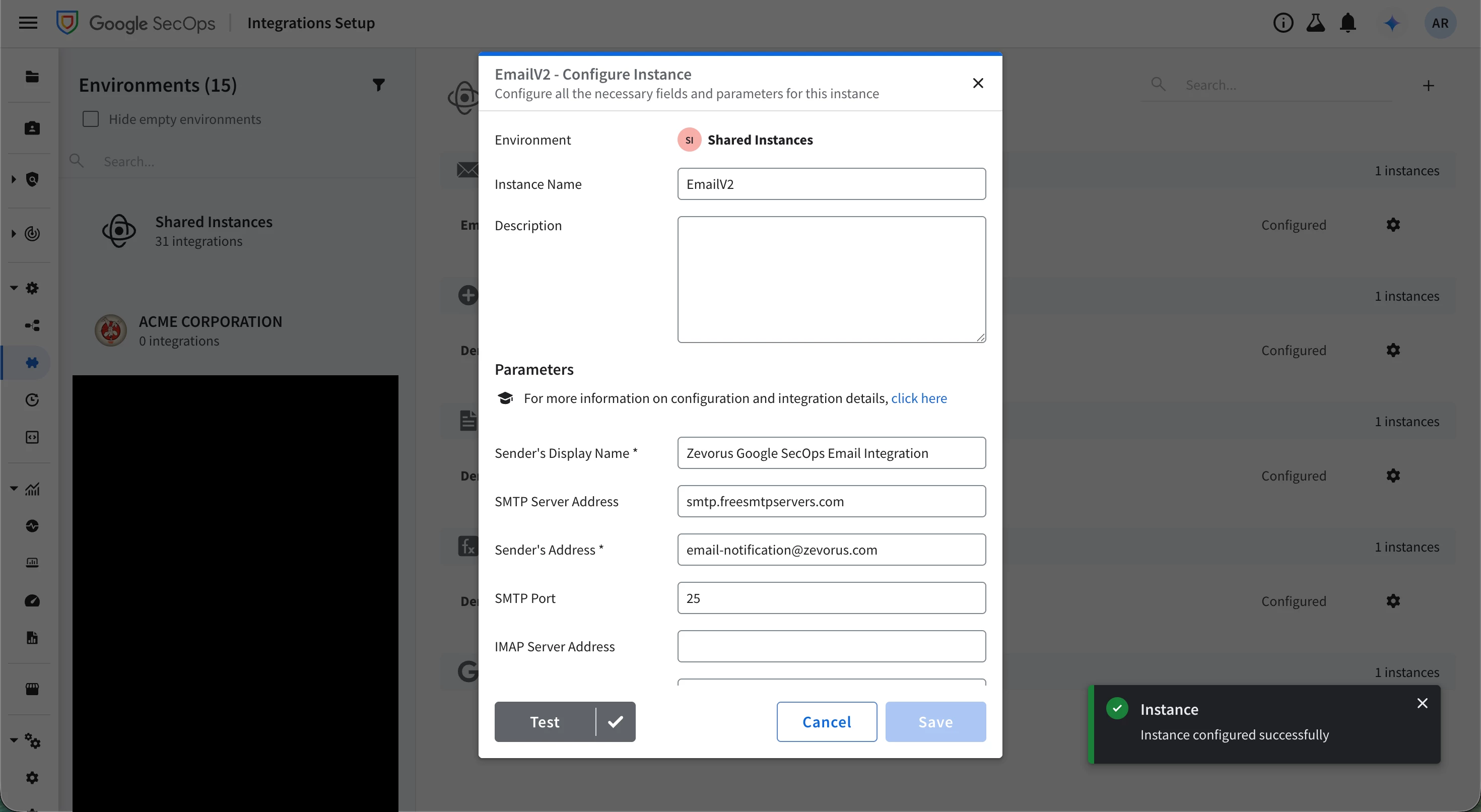Screen dimensions: 1481x812
Task: Click the SMTP Port field
Action: (831, 598)
